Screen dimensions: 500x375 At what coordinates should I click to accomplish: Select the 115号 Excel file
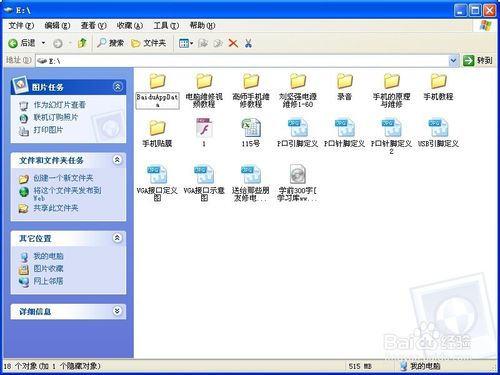tap(251, 133)
